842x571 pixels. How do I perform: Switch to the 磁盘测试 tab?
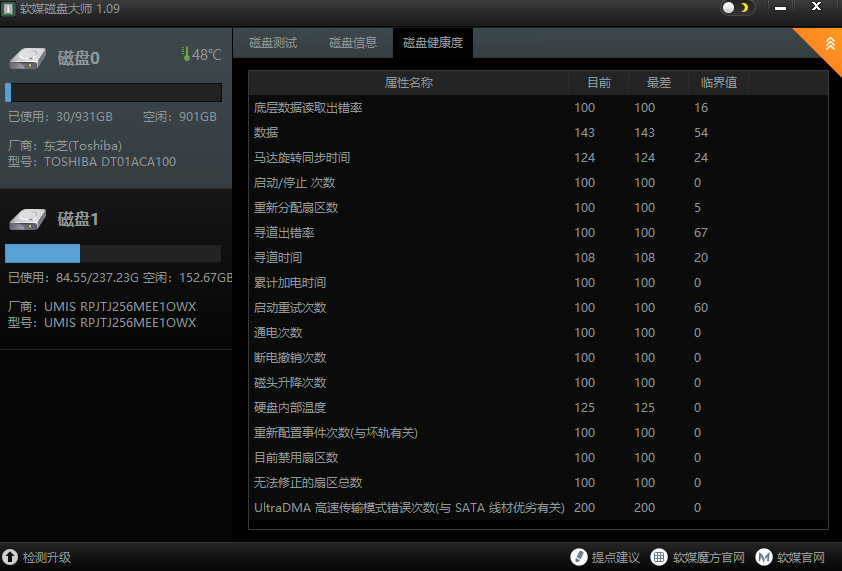[273, 43]
